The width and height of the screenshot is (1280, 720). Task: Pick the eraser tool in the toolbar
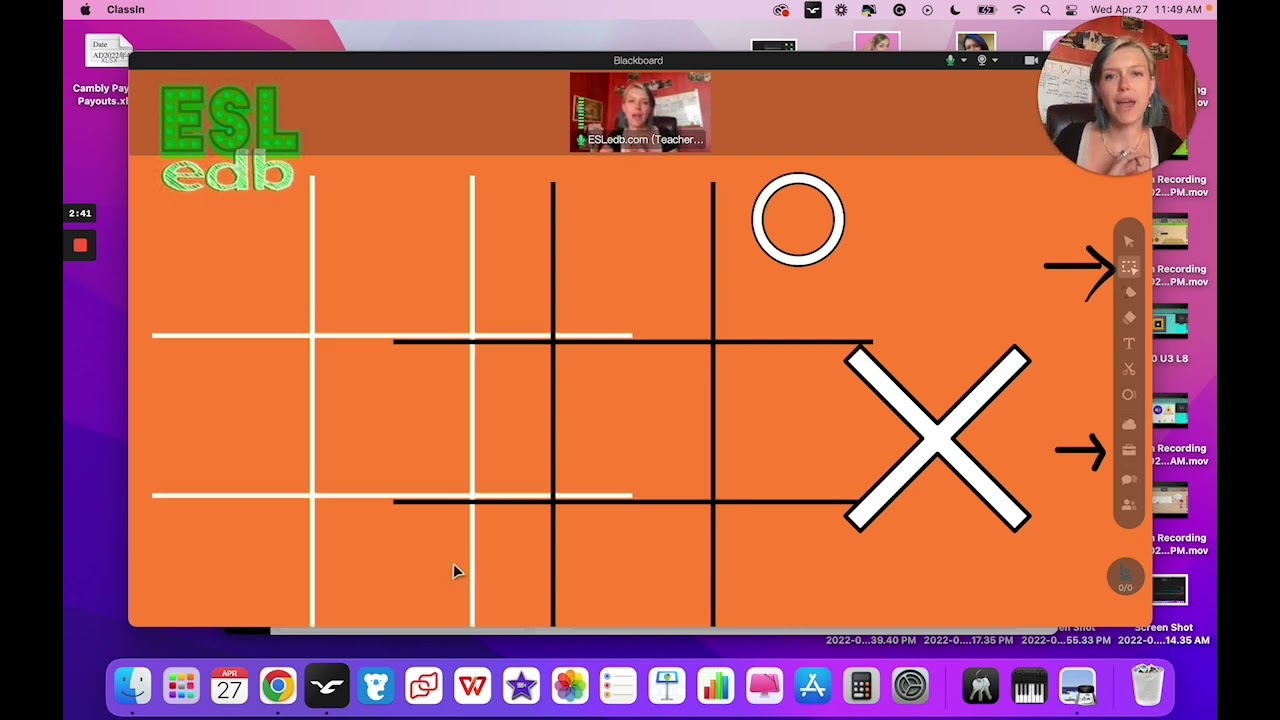coord(1129,318)
